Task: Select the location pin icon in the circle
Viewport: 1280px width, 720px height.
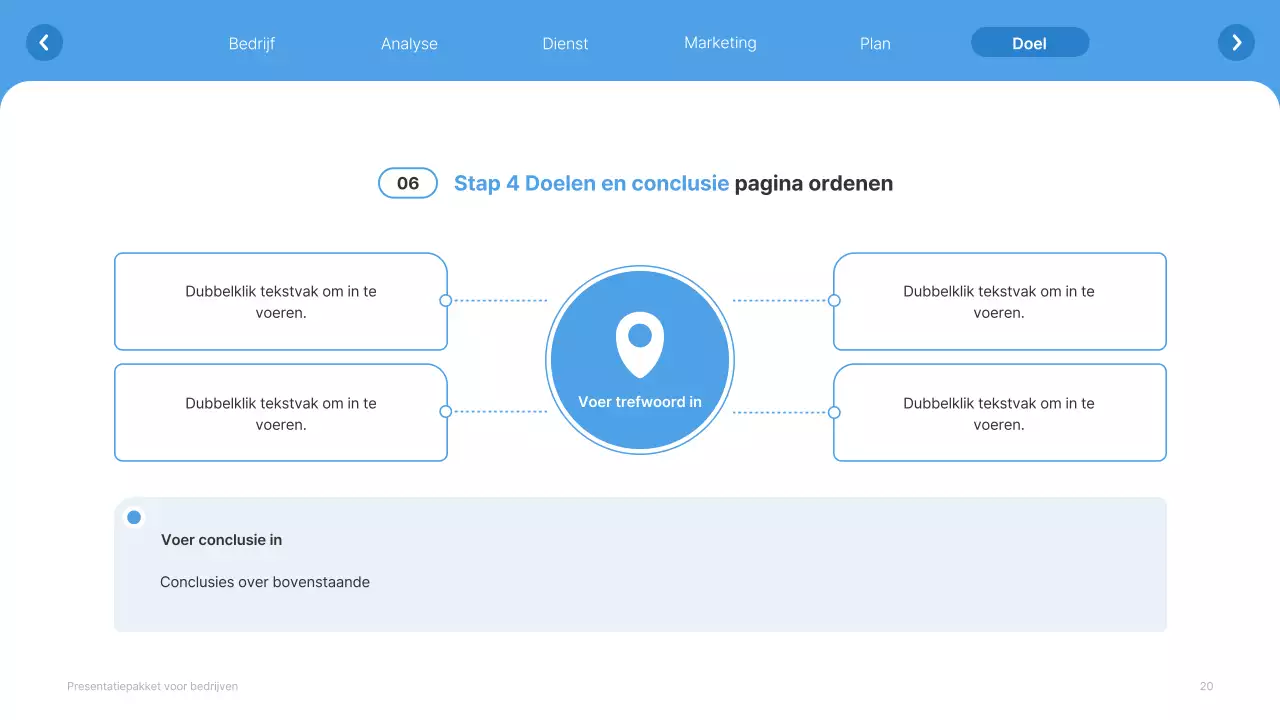Action: pyautogui.click(x=639, y=340)
